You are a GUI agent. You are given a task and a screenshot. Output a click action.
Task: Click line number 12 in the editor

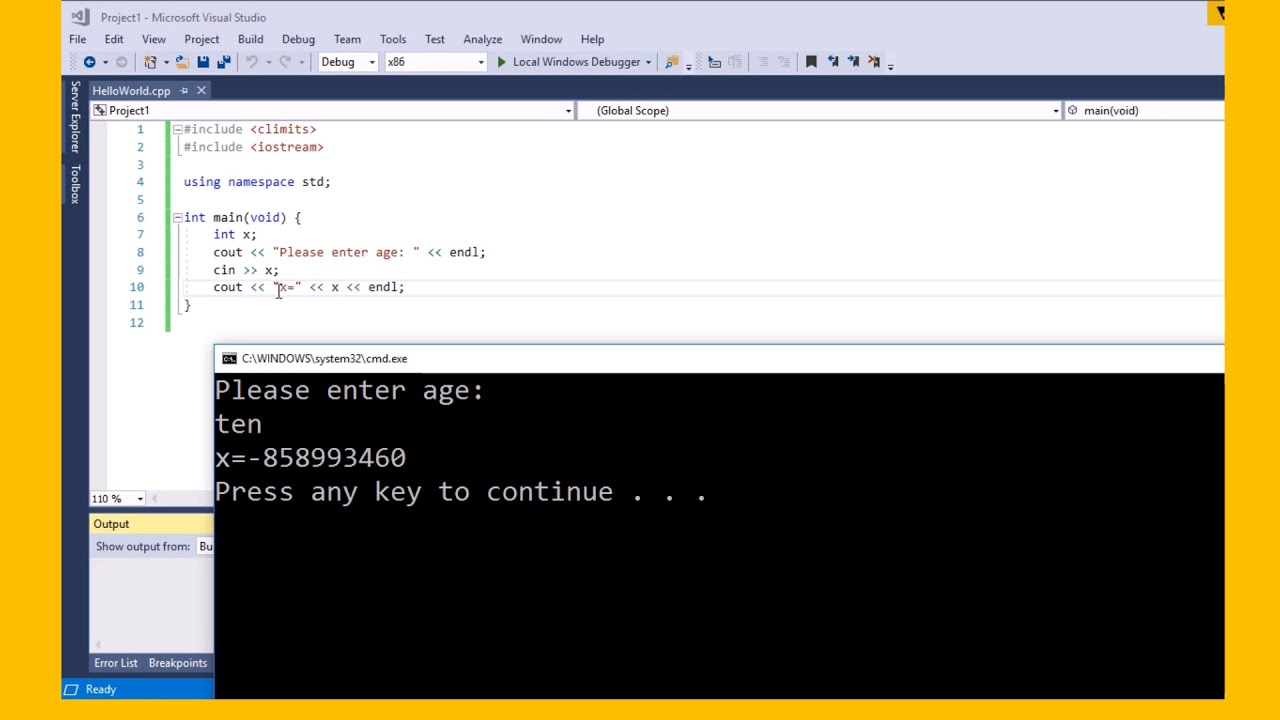pyautogui.click(x=136, y=322)
